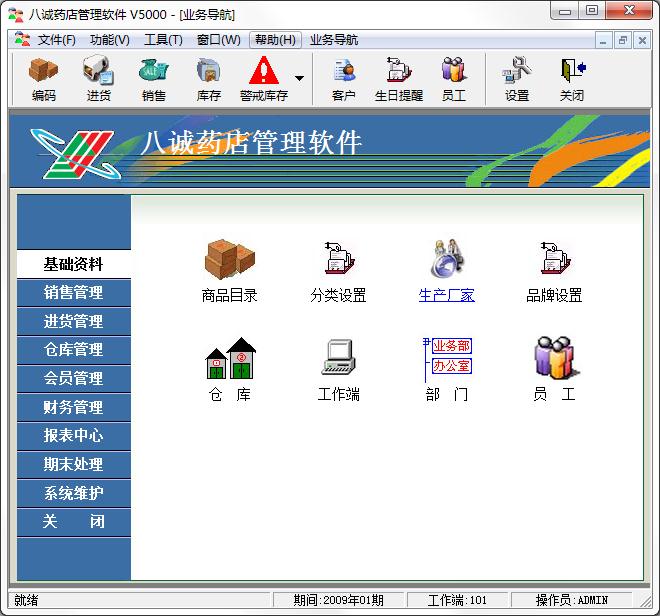This screenshot has height=616, width=660.
Task: Open the 员工 toolbar icon
Action: coord(454,79)
